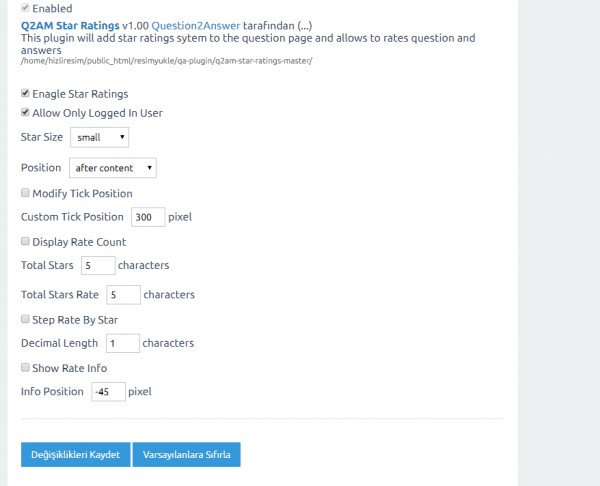Click the Show Rate Info label text
This screenshot has height=486, width=600.
[x=69, y=368]
